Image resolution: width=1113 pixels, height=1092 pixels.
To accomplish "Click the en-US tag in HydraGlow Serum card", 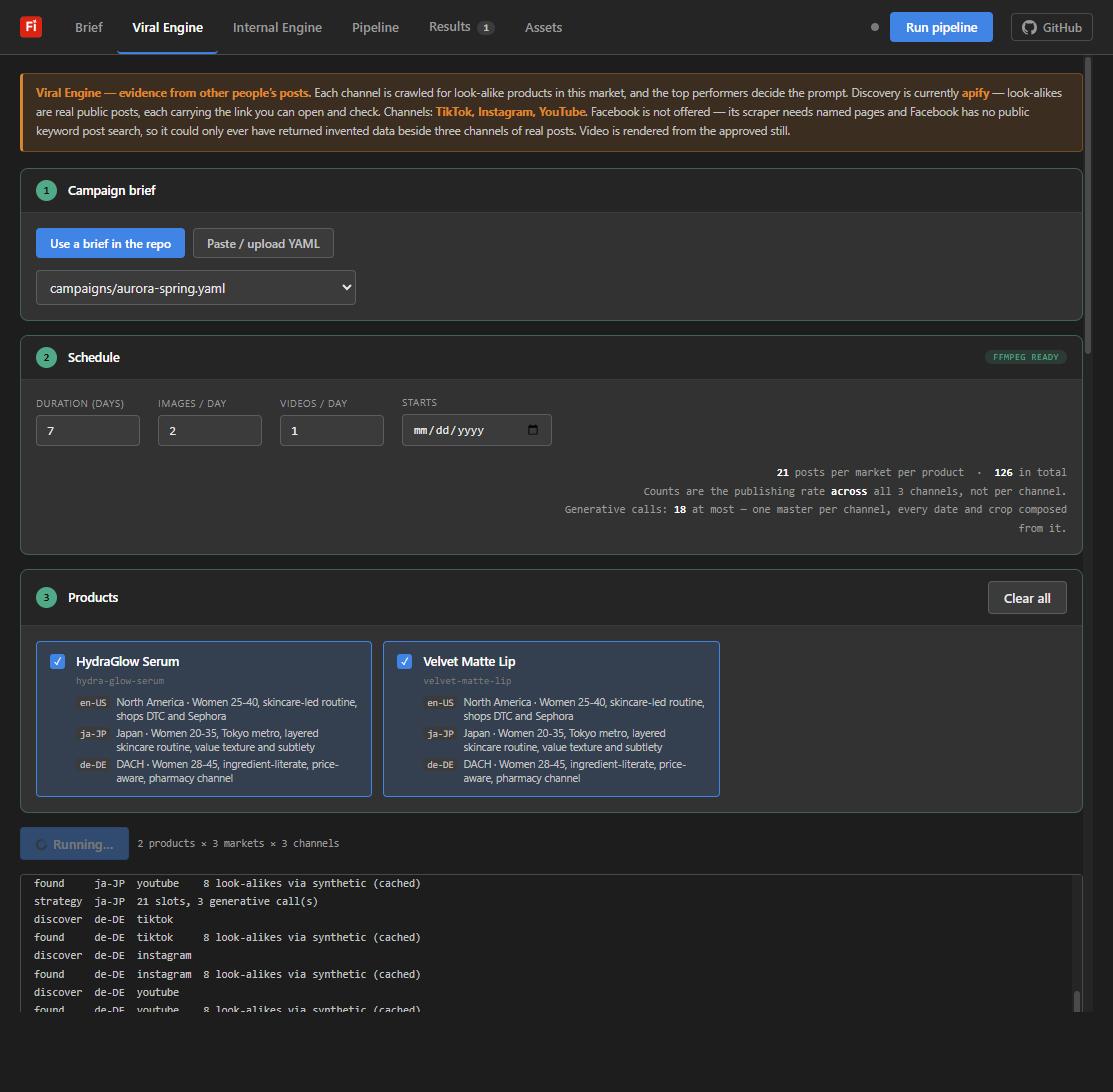I will tap(93, 703).
